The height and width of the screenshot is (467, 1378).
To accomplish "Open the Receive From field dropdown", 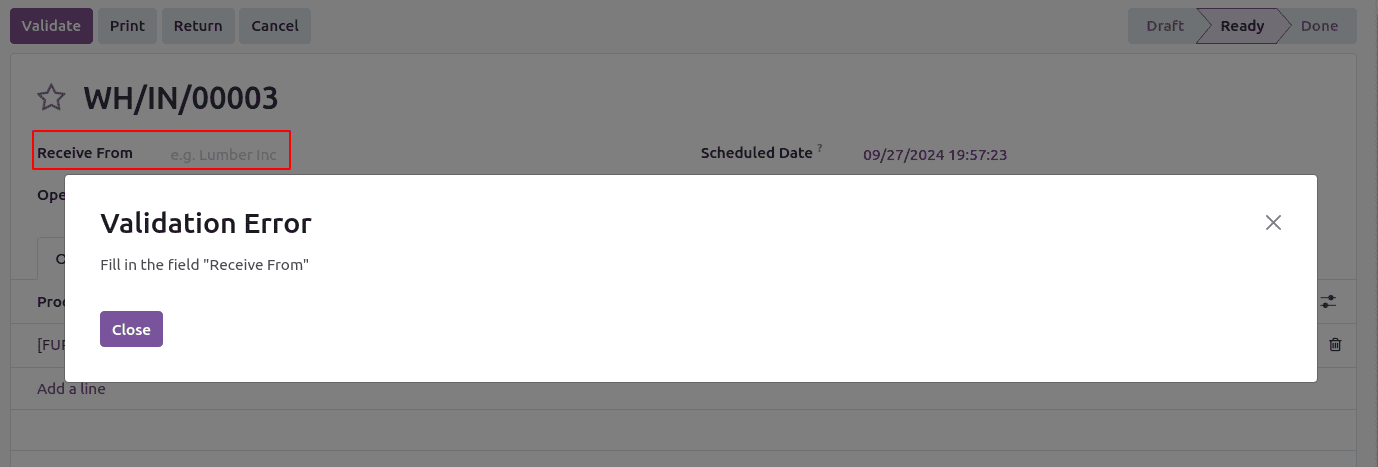I will (224, 155).
